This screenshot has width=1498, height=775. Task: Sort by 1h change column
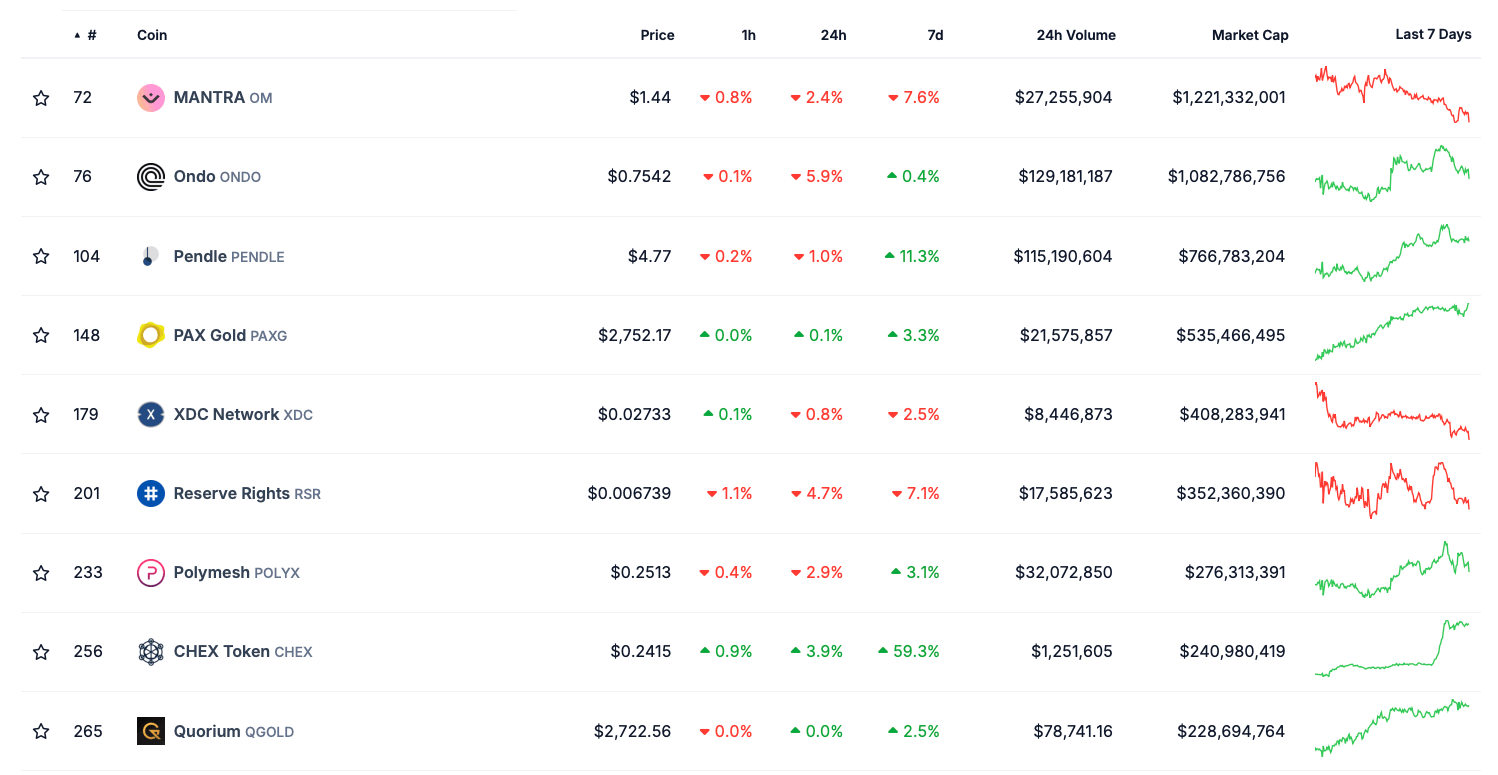click(748, 35)
